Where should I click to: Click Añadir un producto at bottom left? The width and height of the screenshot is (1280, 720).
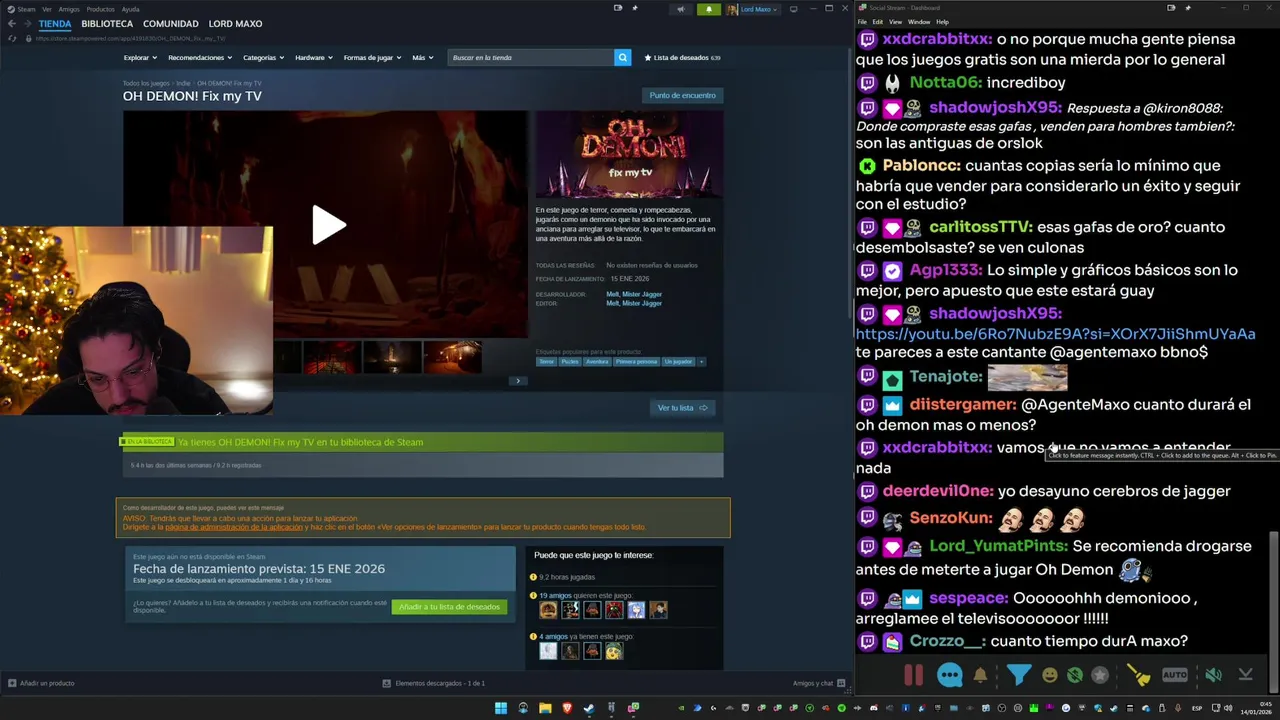click(41, 683)
